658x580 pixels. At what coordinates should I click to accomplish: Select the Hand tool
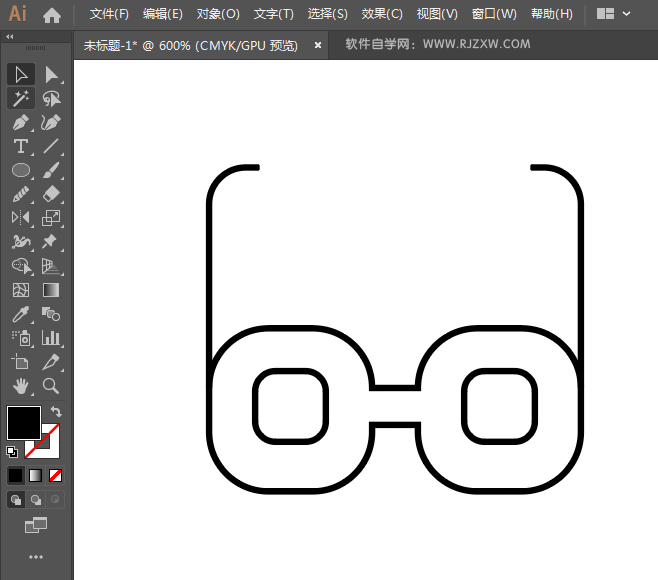(x=21, y=385)
